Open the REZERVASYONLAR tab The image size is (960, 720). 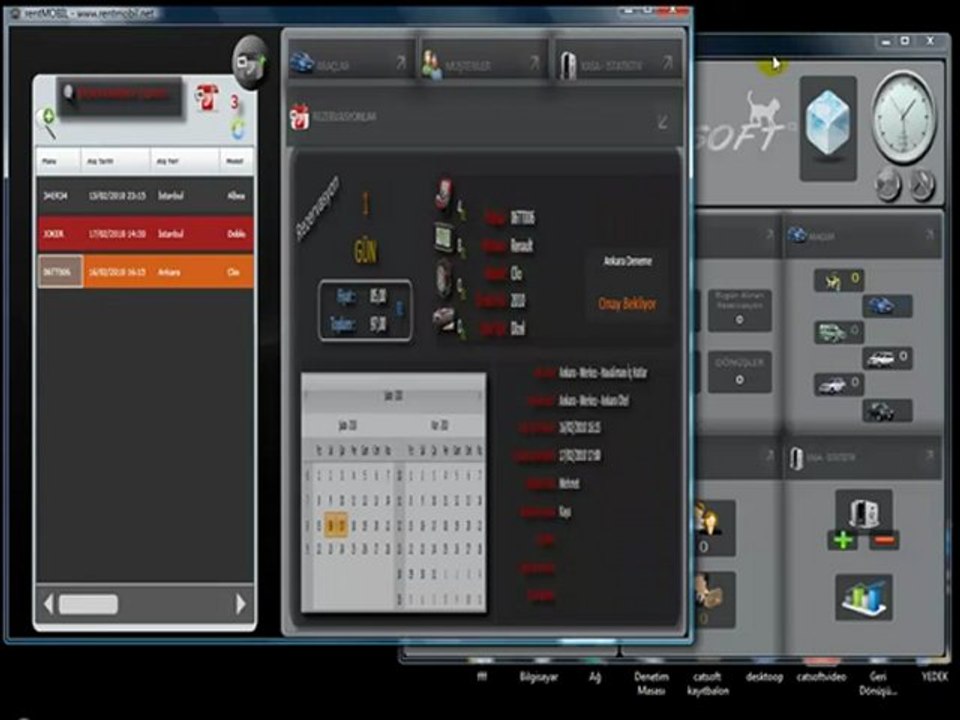pos(485,117)
